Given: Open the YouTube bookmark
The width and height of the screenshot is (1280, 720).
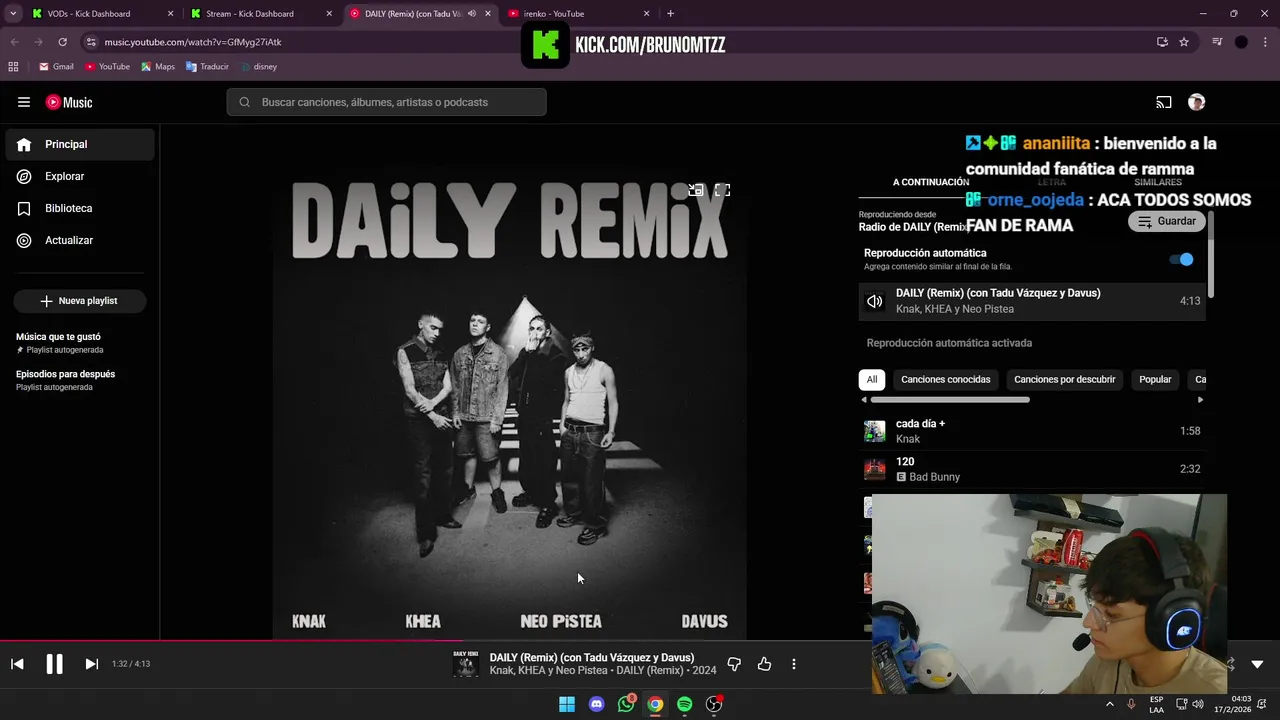Looking at the screenshot, I should 107,67.
